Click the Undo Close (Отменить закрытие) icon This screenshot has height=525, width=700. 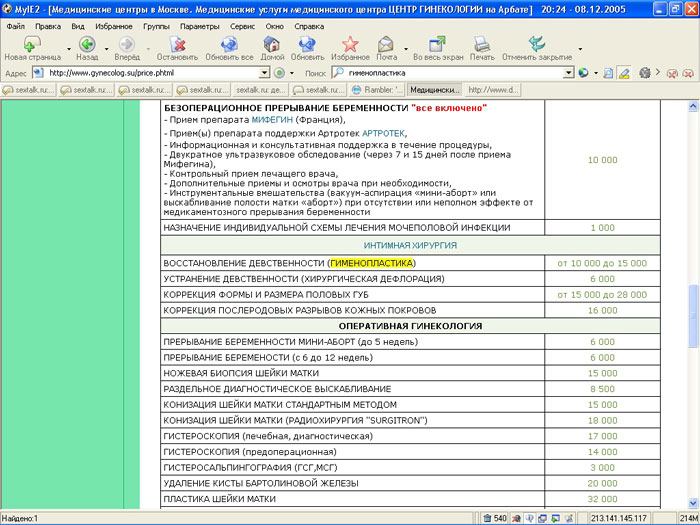click(537, 45)
